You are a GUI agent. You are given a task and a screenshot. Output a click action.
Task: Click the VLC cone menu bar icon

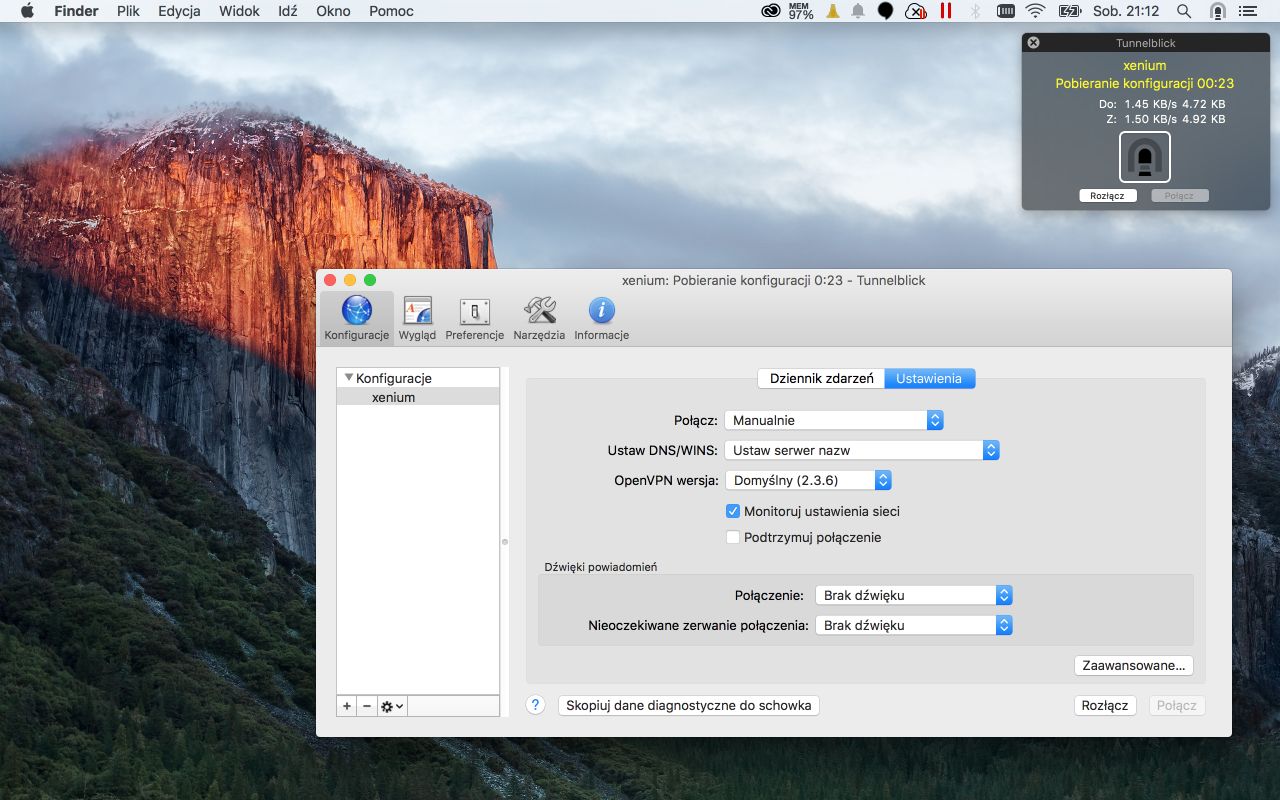click(832, 11)
